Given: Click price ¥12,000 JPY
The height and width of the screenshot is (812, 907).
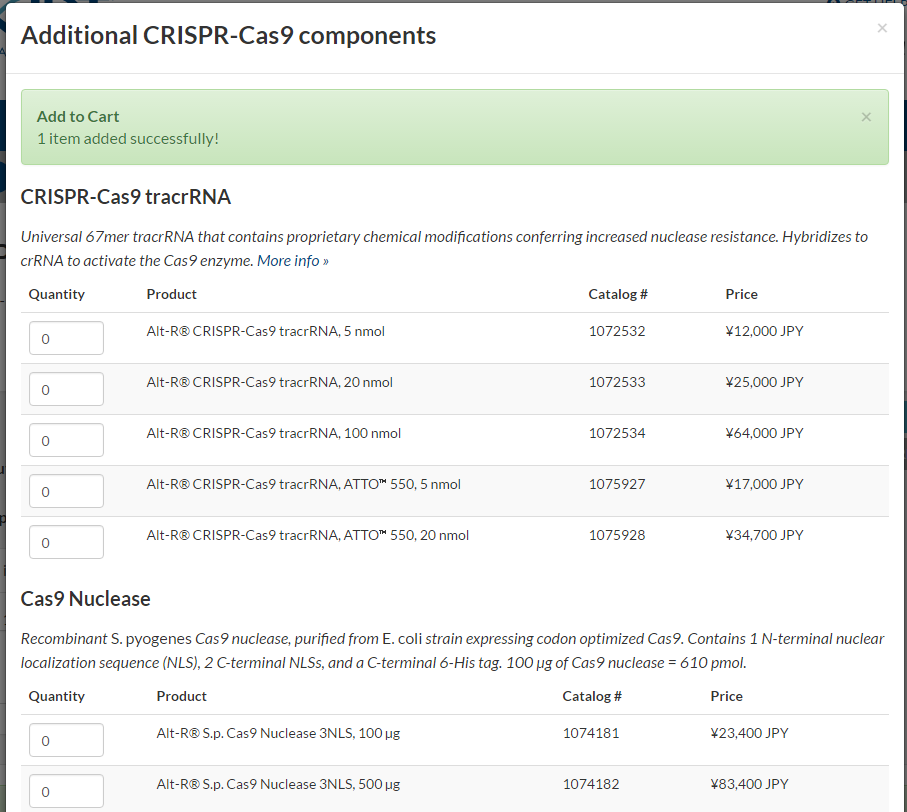Looking at the screenshot, I should click(x=764, y=331).
